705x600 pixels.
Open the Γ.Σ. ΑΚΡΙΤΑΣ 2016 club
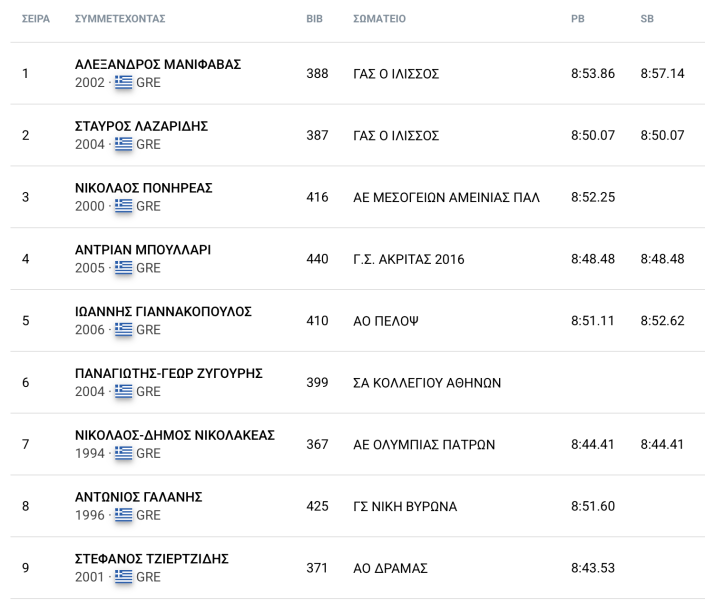[409, 259]
